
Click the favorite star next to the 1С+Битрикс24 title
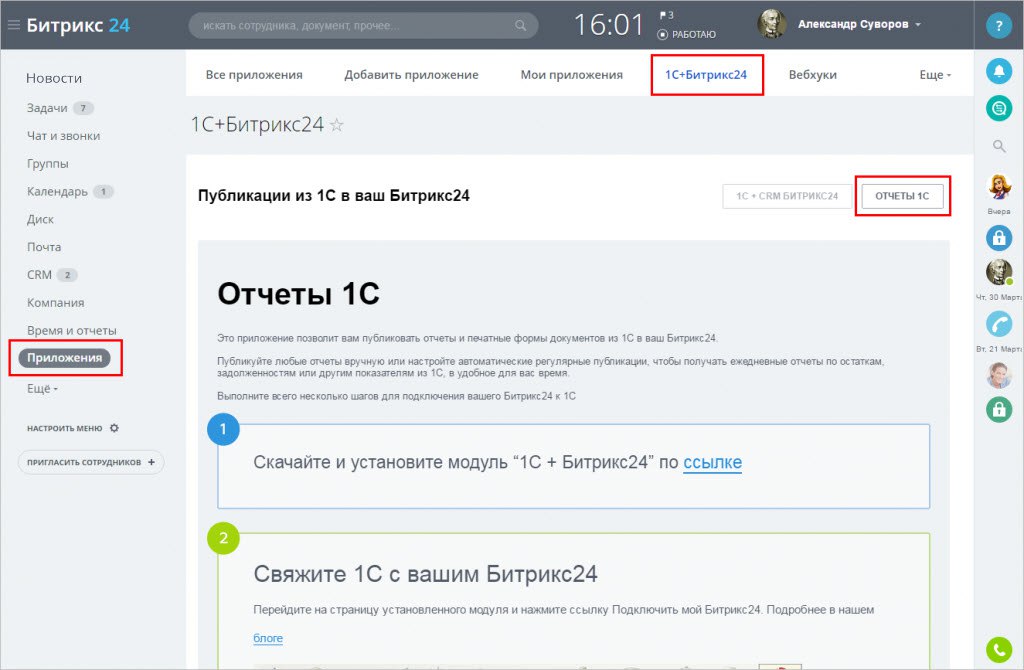(336, 125)
